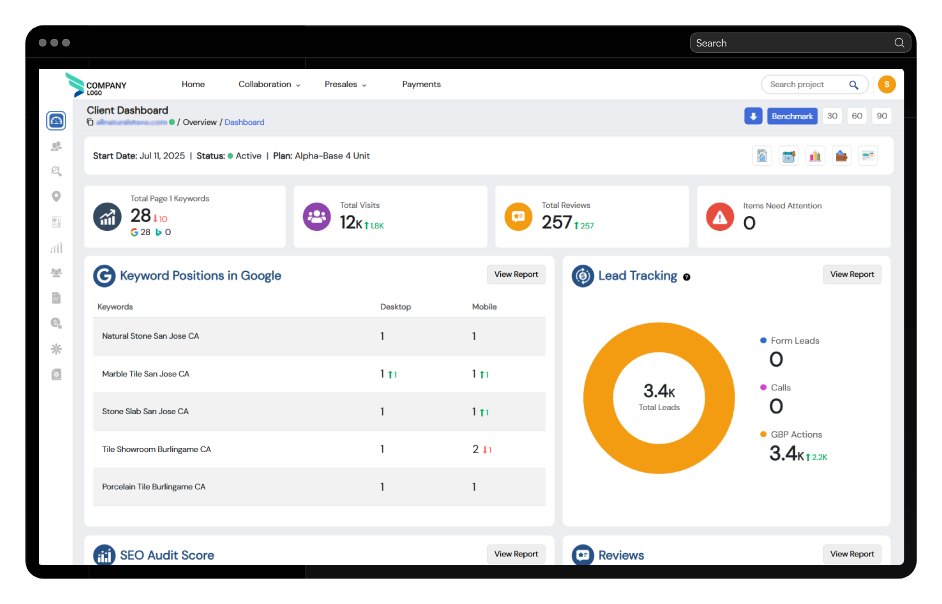Click the copy icon beside the domain

(x=90, y=122)
